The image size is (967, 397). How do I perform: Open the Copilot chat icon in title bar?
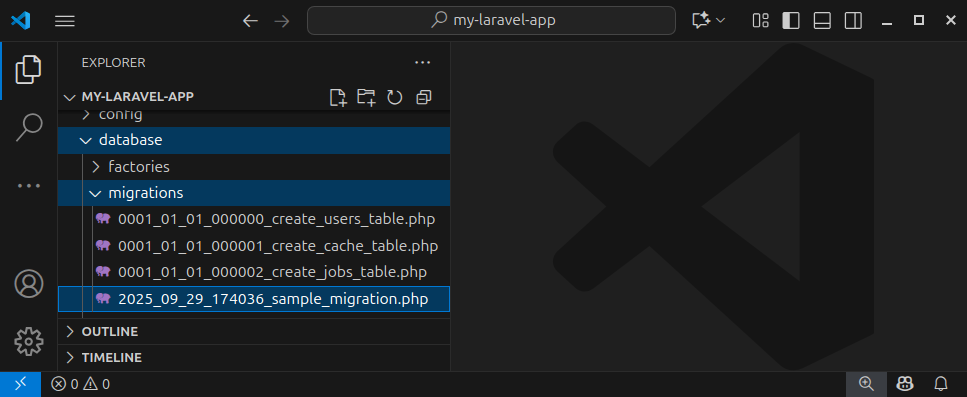pos(701,21)
